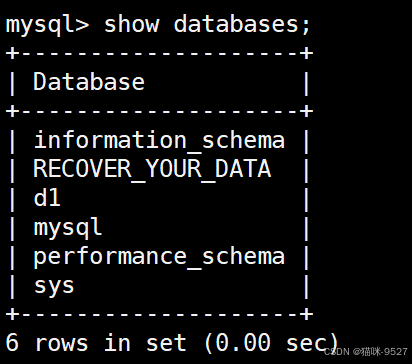Click the (0.00 sec) timing text
The width and height of the screenshot is (412, 364).
coord(271,343)
